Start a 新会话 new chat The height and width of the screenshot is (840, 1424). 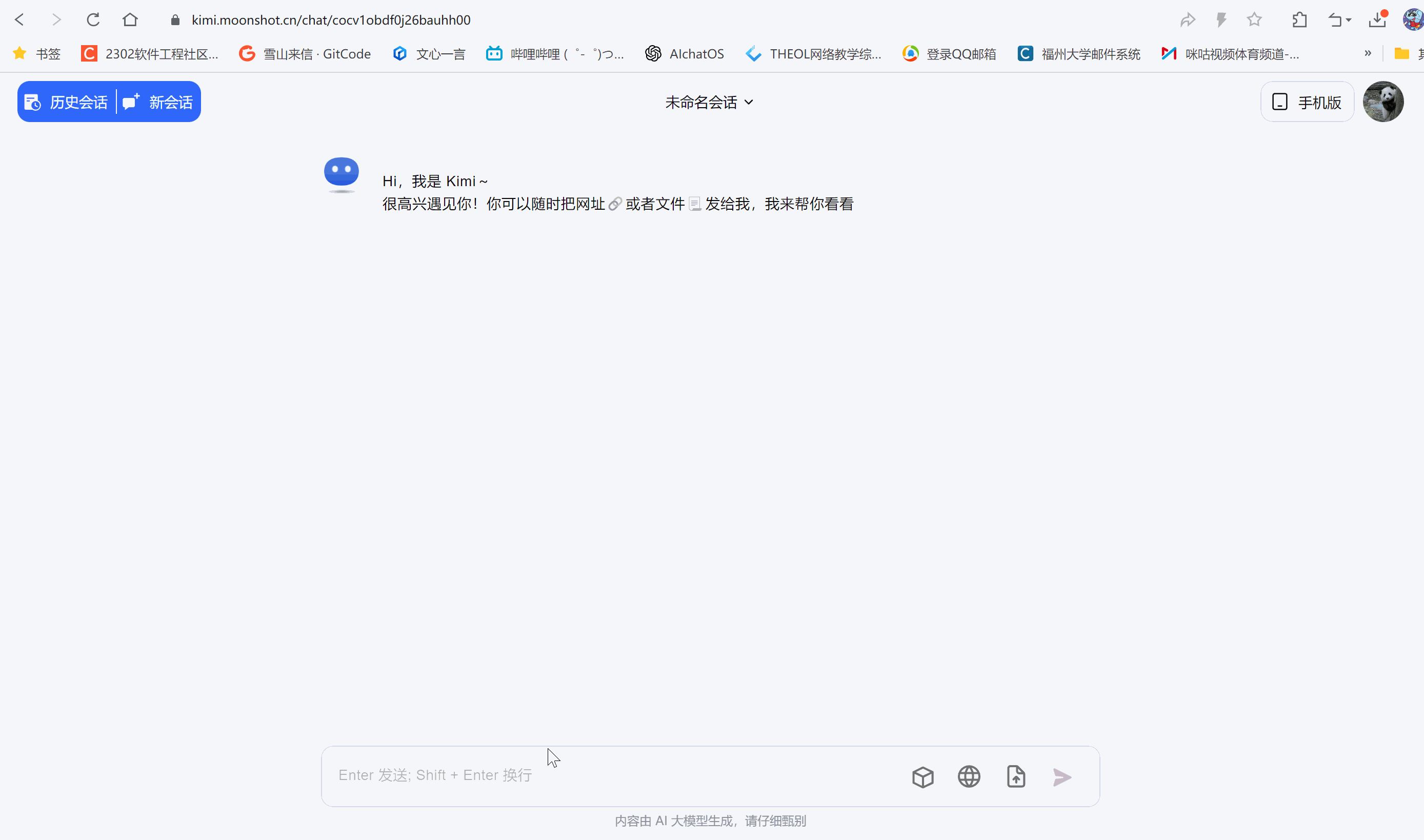(158, 102)
